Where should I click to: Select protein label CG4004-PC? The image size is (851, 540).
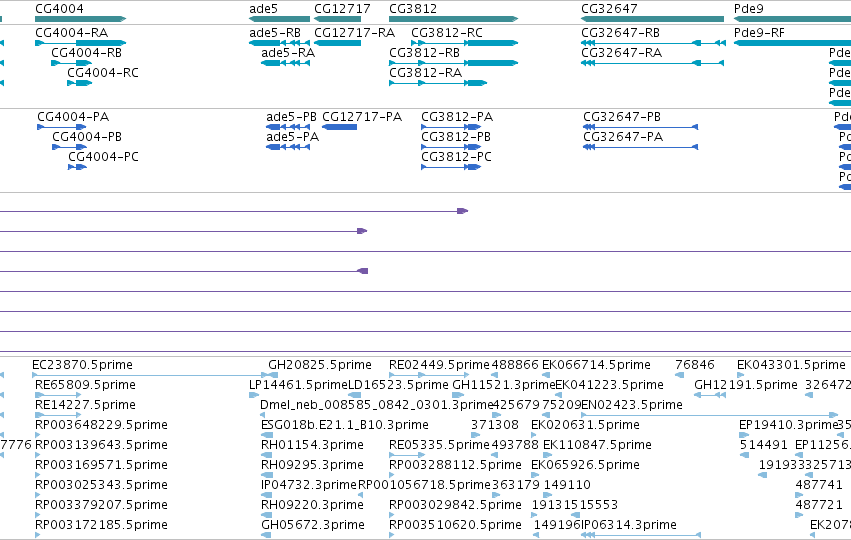point(103,157)
